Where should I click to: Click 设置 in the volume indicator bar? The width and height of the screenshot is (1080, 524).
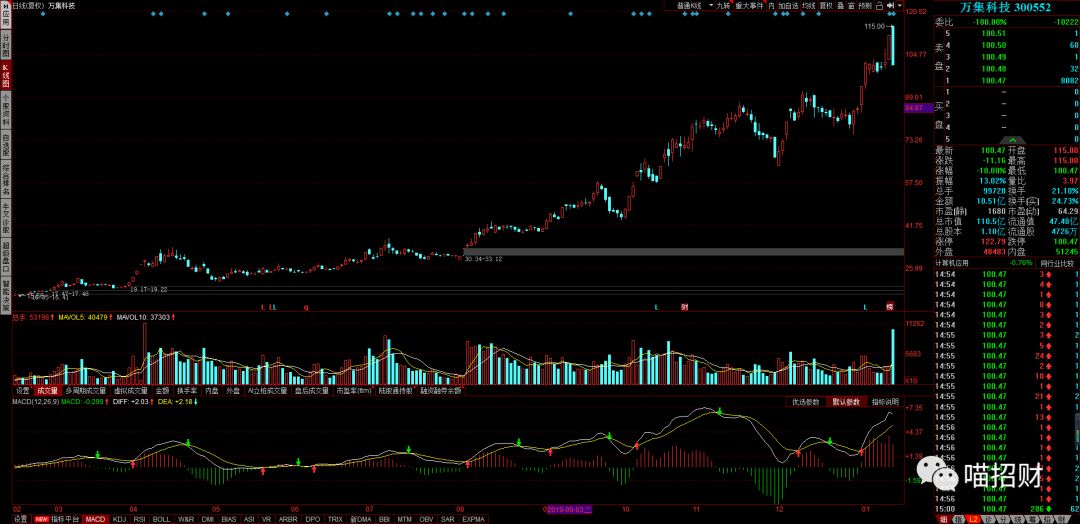23,390
